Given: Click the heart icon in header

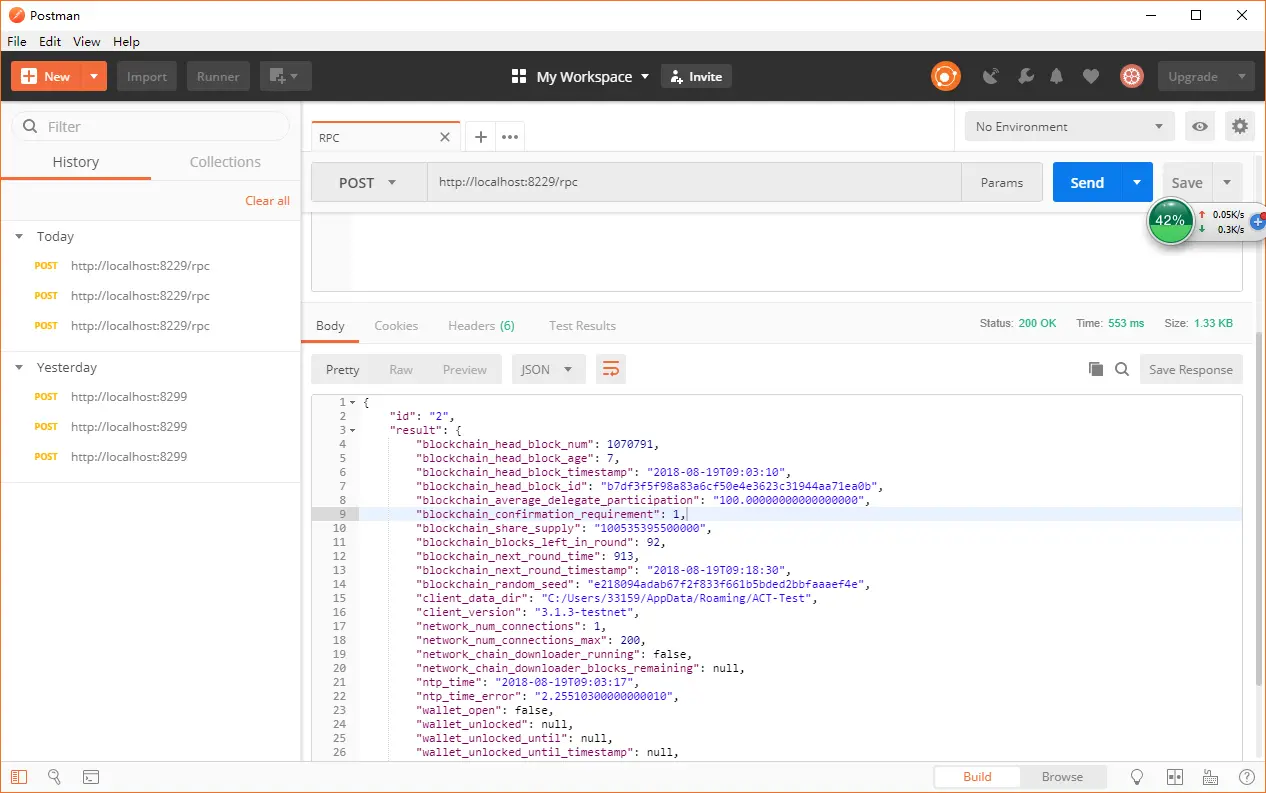Looking at the screenshot, I should point(1091,76).
